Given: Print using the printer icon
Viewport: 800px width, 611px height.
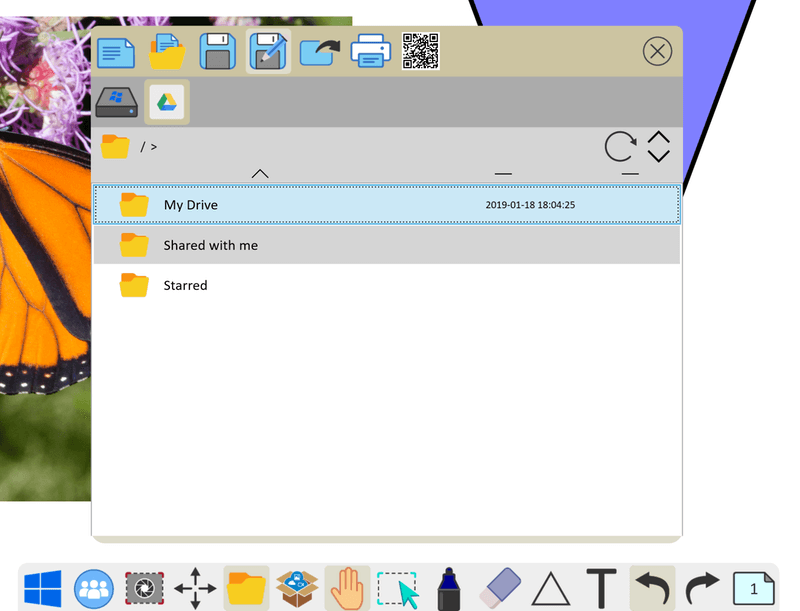Looking at the screenshot, I should coord(370,51).
